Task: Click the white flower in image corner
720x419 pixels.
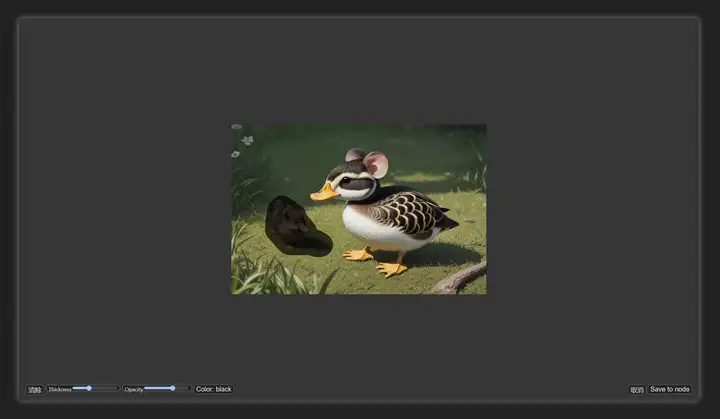Action: 248,140
